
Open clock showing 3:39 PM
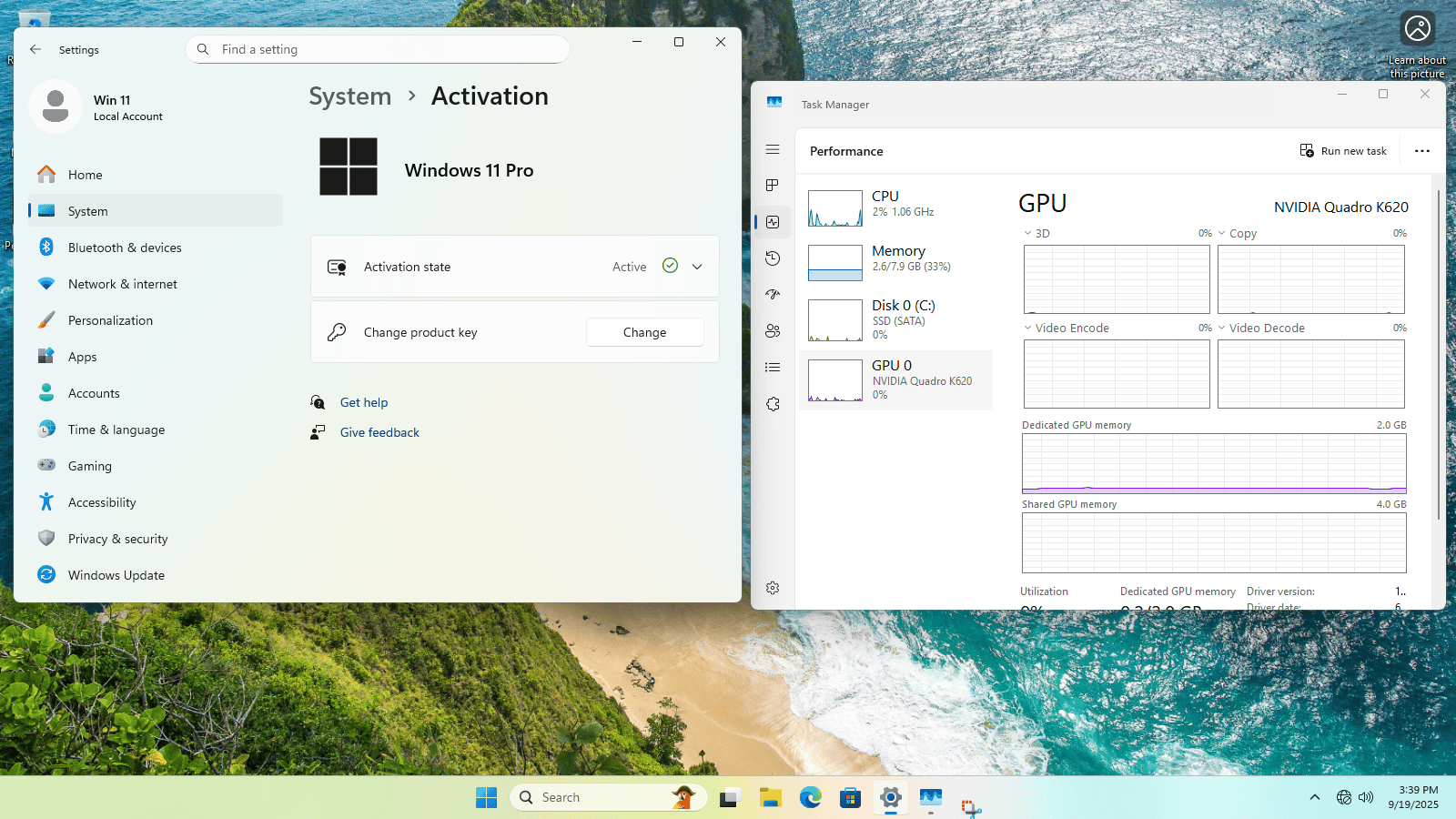[1413, 797]
